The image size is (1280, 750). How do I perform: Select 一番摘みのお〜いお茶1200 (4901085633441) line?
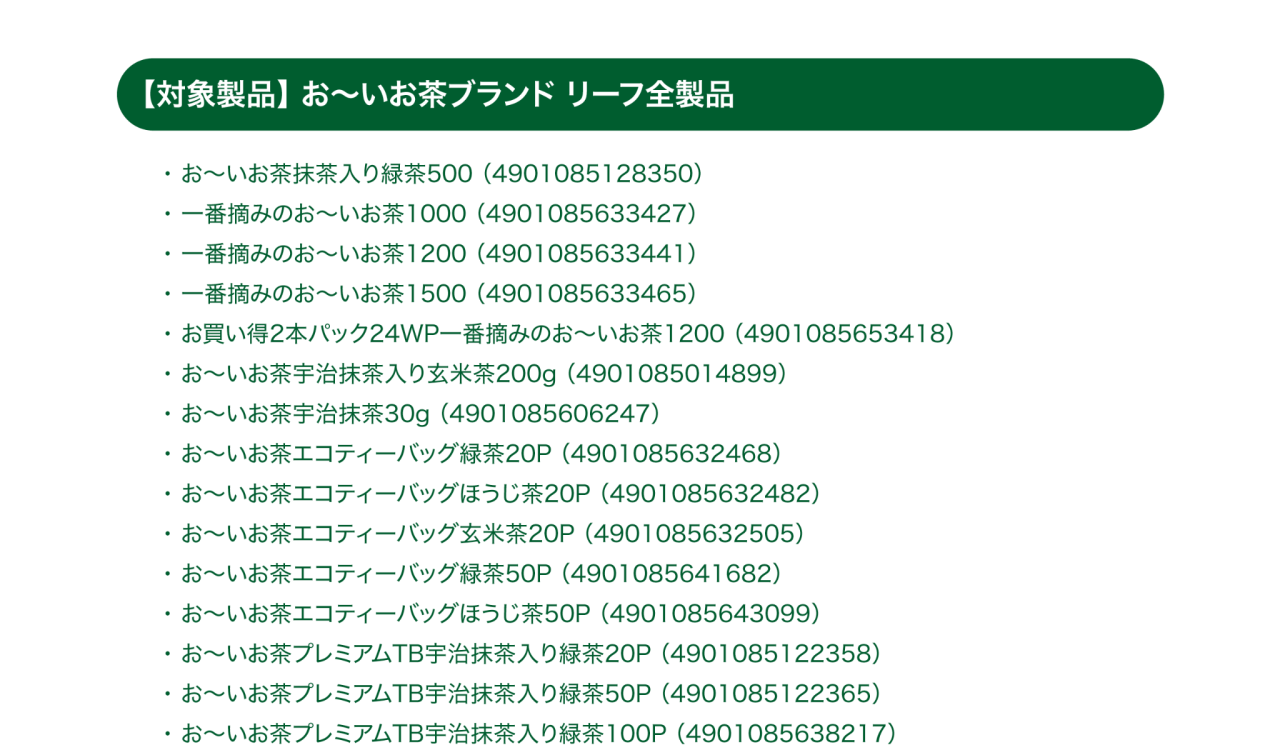pyautogui.click(x=430, y=254)
